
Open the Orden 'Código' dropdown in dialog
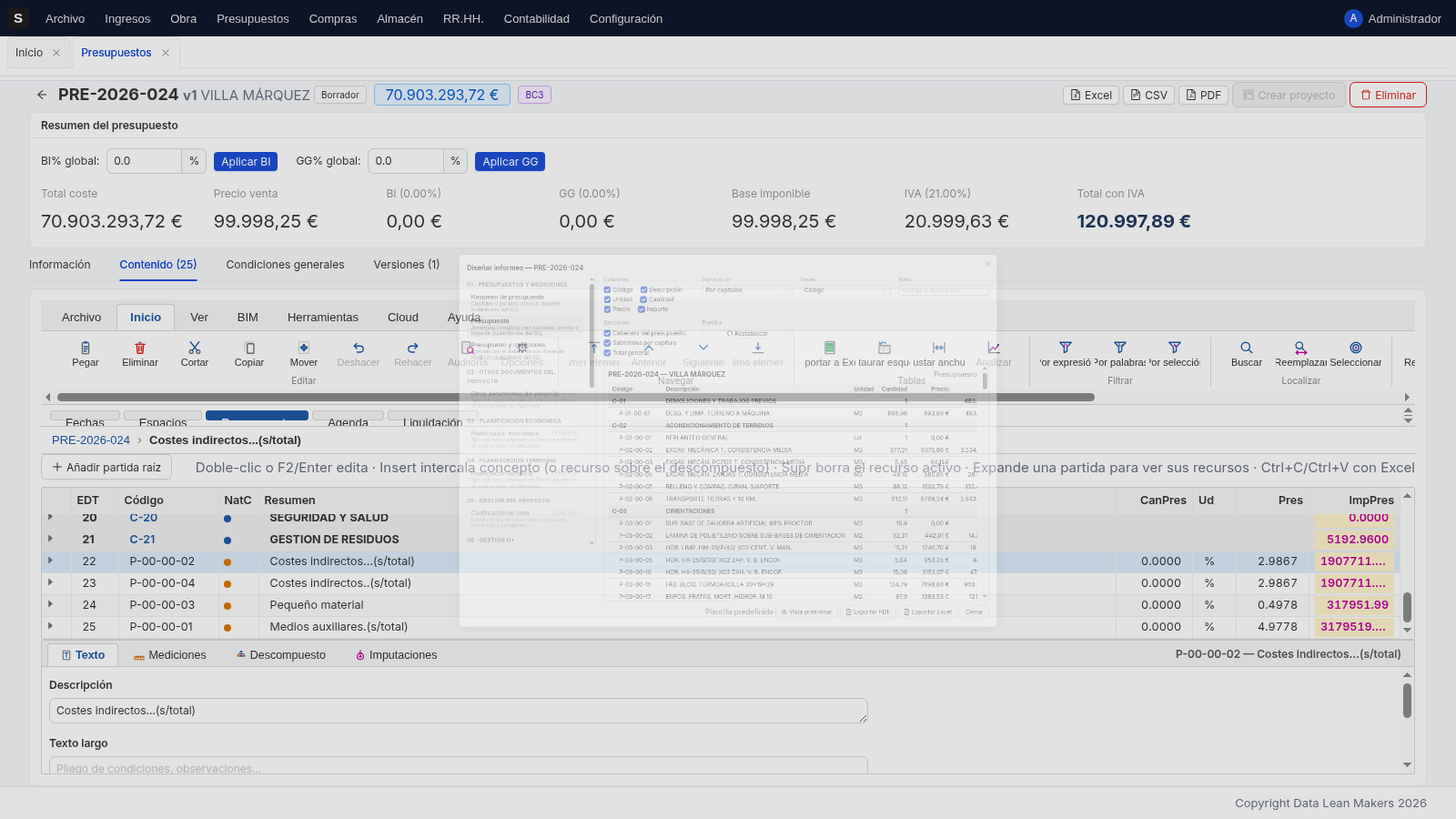pyautogui.click(x=845, y=290)
